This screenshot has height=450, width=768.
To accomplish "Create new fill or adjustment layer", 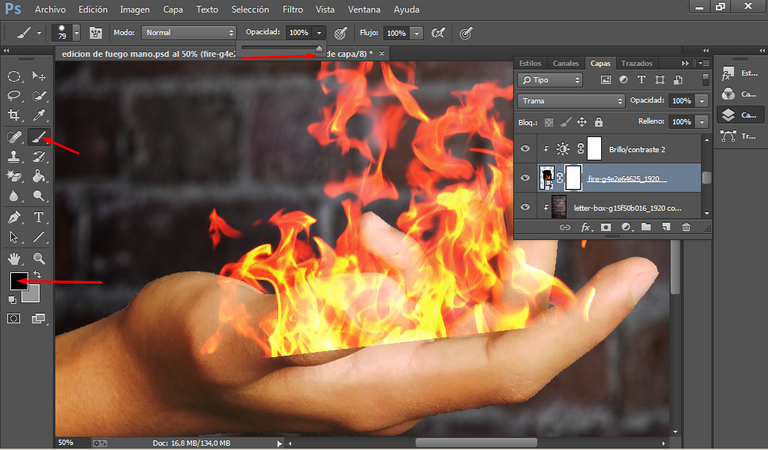I will click(626, 227).
